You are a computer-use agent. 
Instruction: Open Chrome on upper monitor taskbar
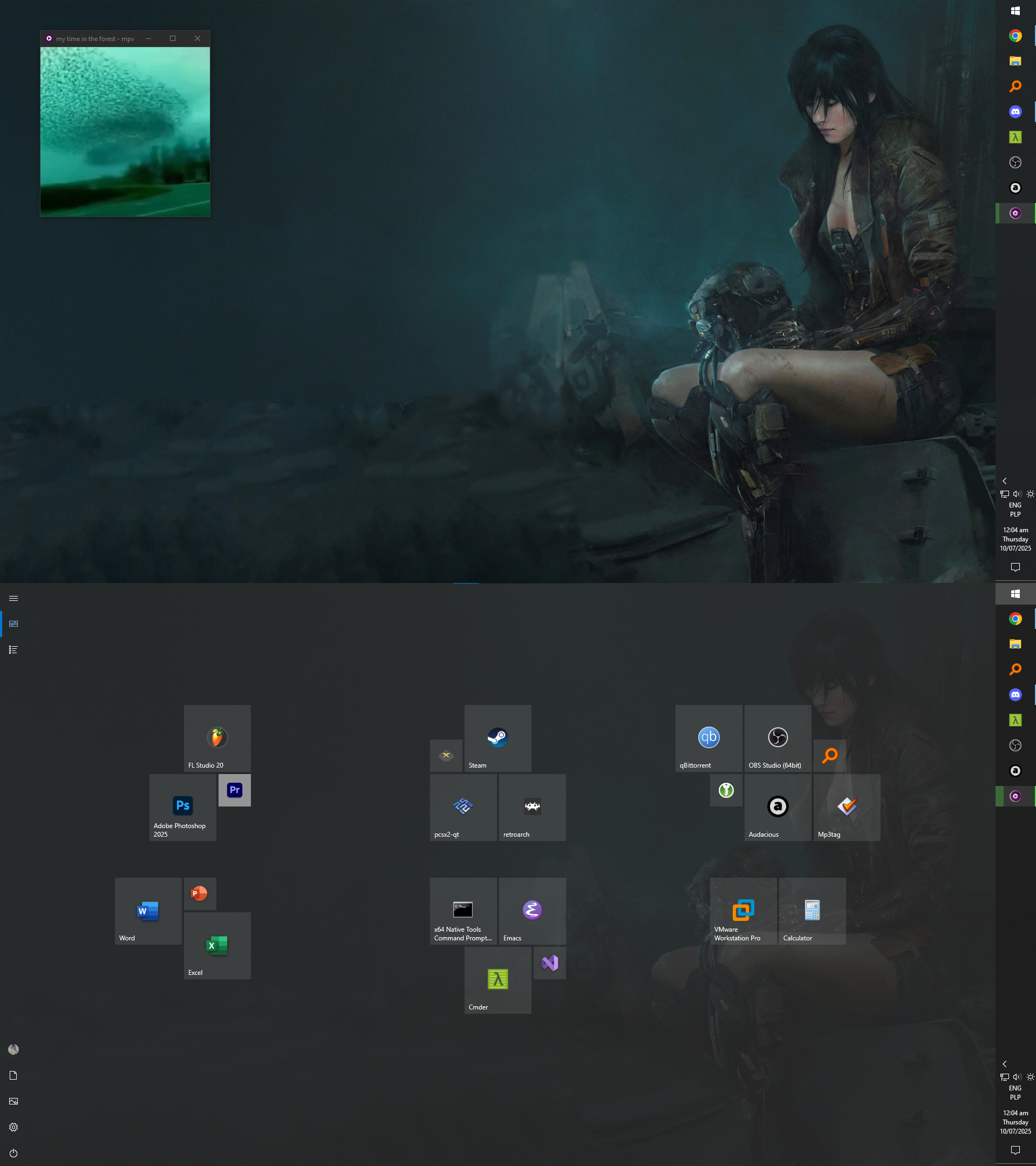[1015, 36]
